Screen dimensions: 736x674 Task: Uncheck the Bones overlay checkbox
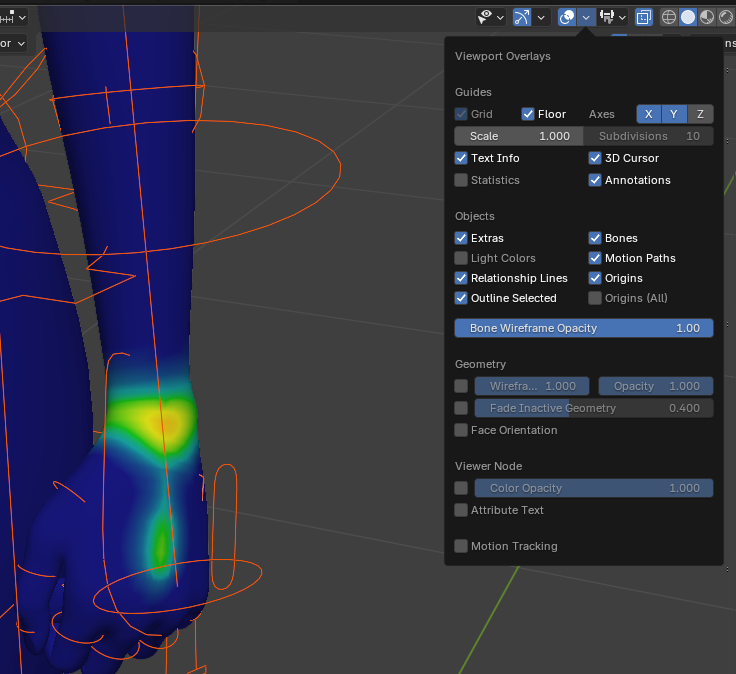point(595,238)
